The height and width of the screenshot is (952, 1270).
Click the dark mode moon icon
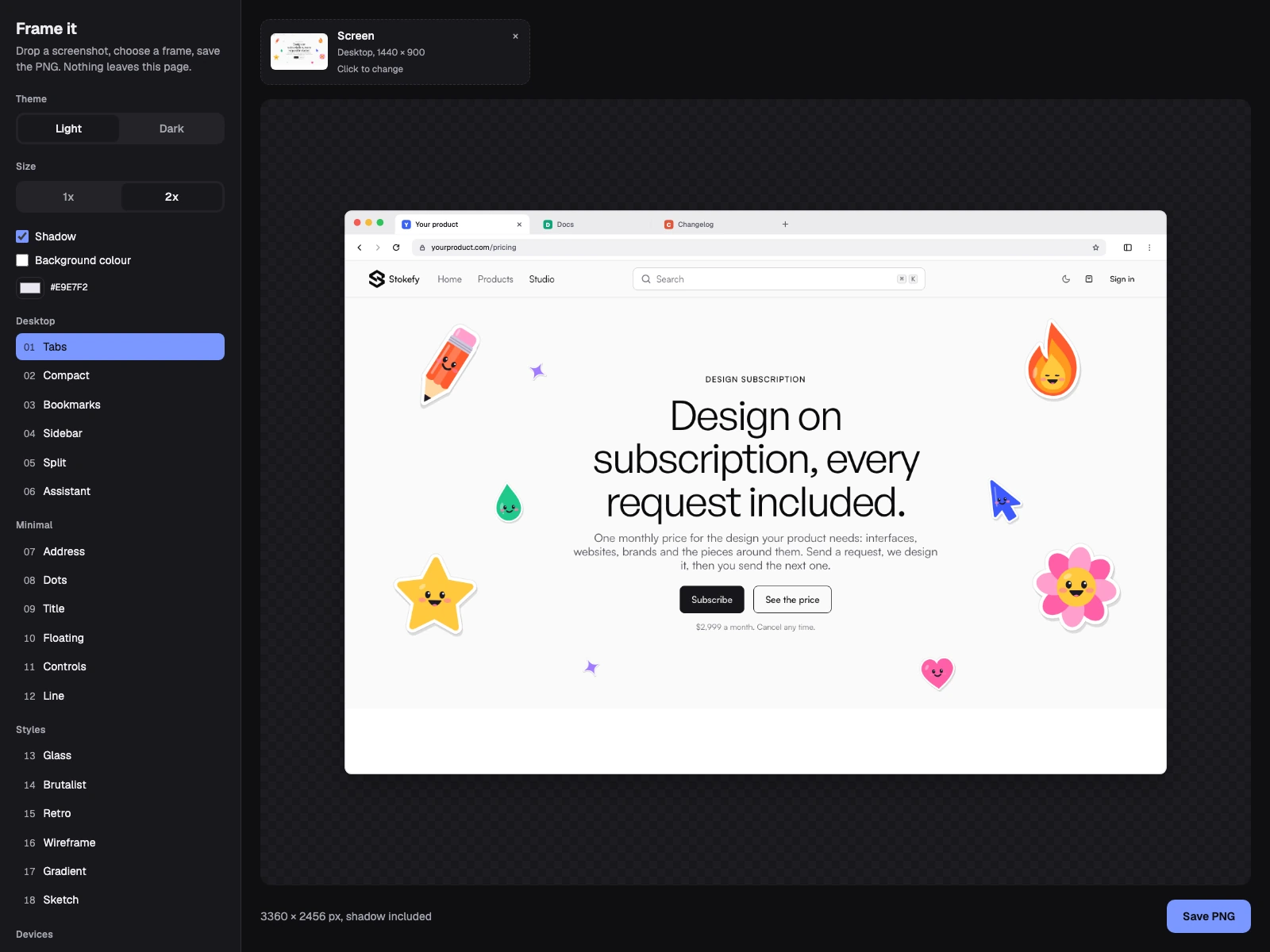pyautogui.click(x=1066, y=279)
